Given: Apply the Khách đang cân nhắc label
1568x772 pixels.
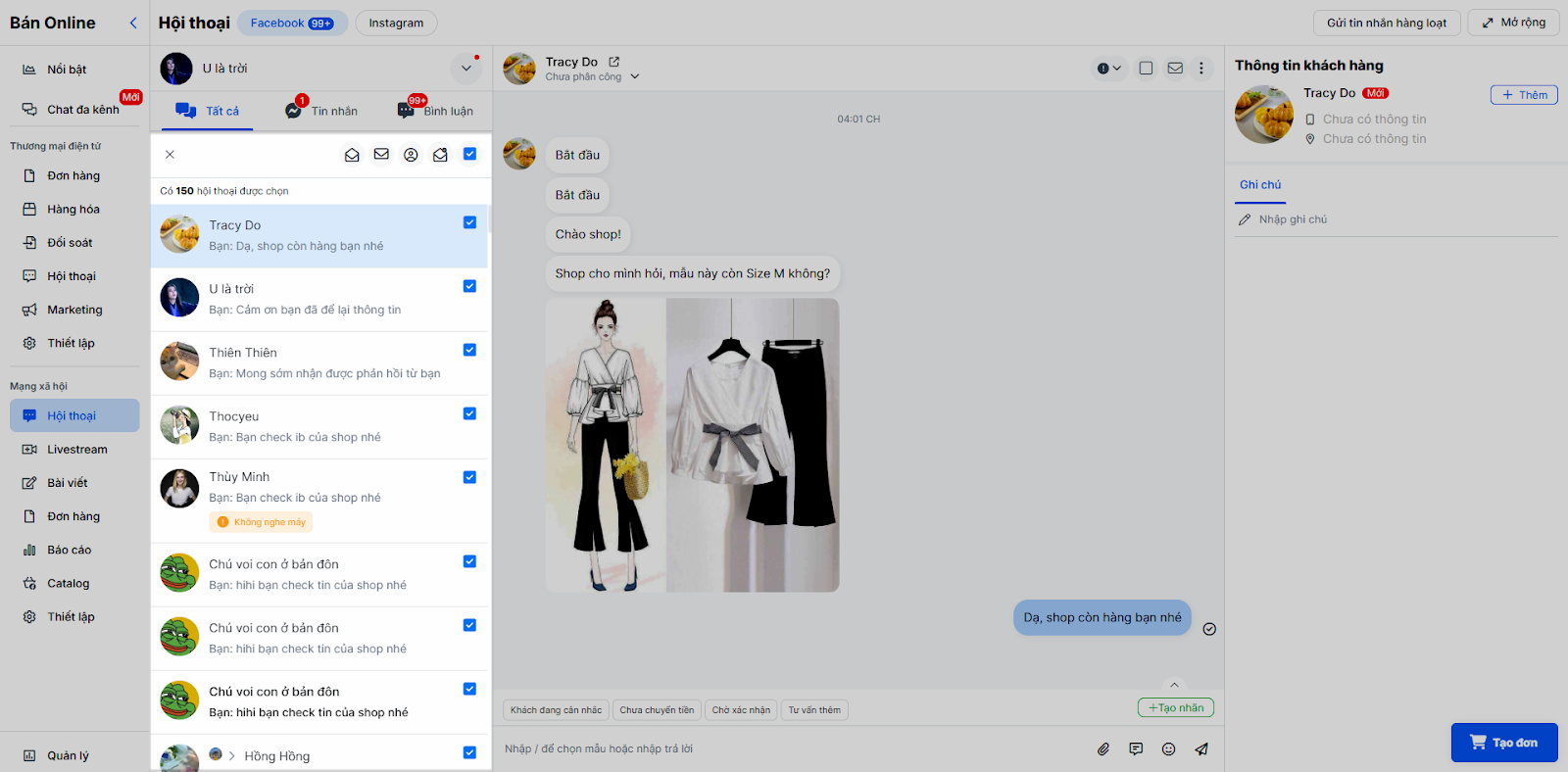Looking at the screenshot, I should coord(556,710).
